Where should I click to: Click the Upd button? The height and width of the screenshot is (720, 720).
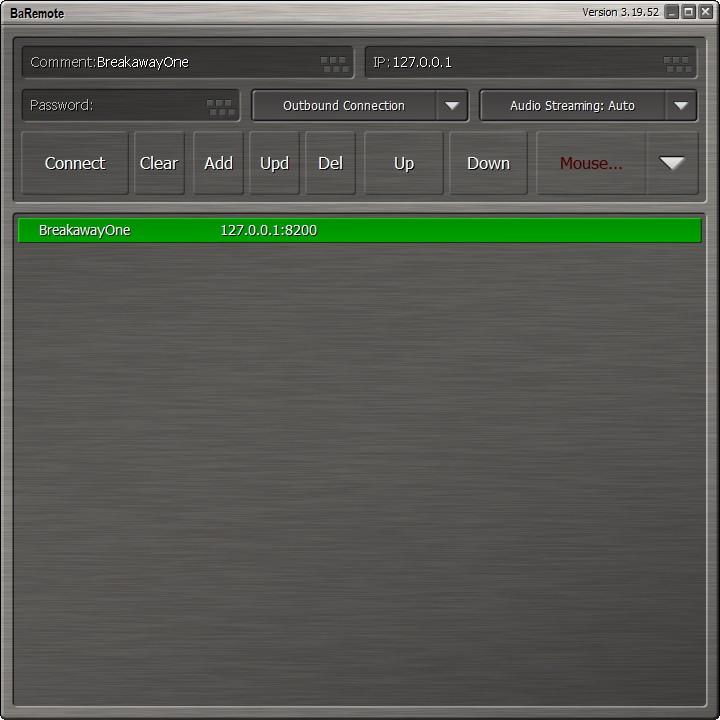point(274,163)
